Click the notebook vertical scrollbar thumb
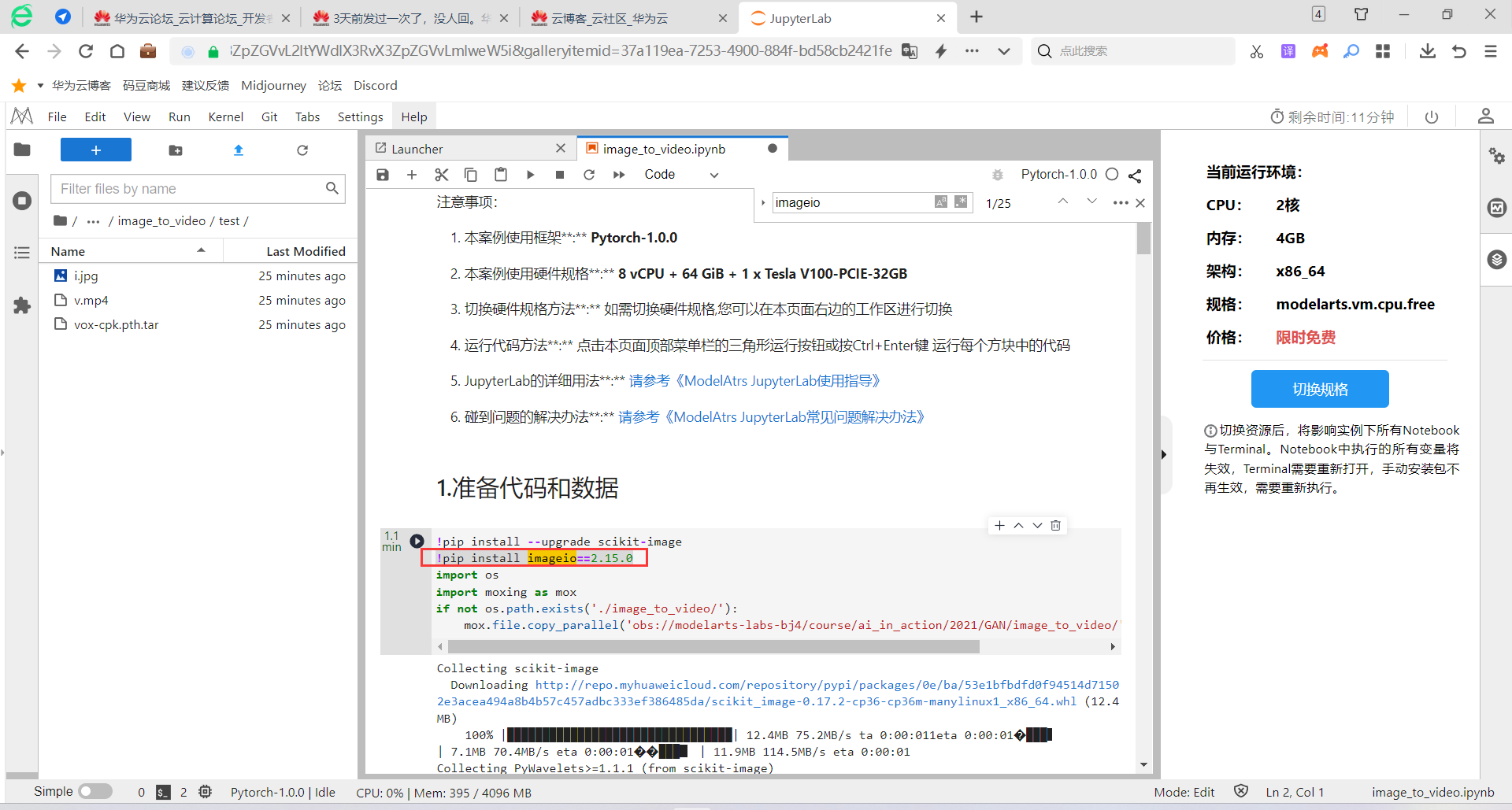 1143,239
